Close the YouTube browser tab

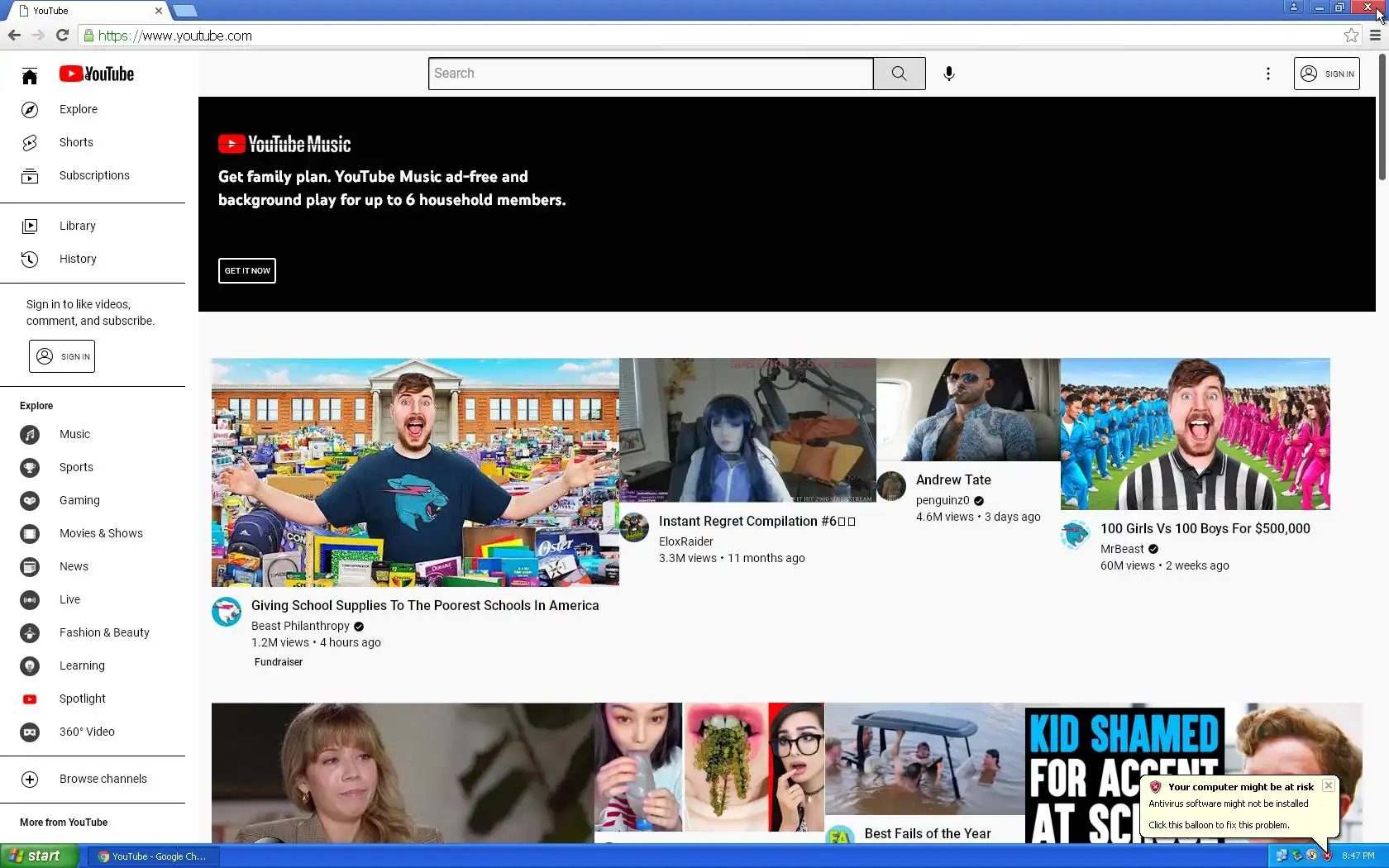coord(159,11)
